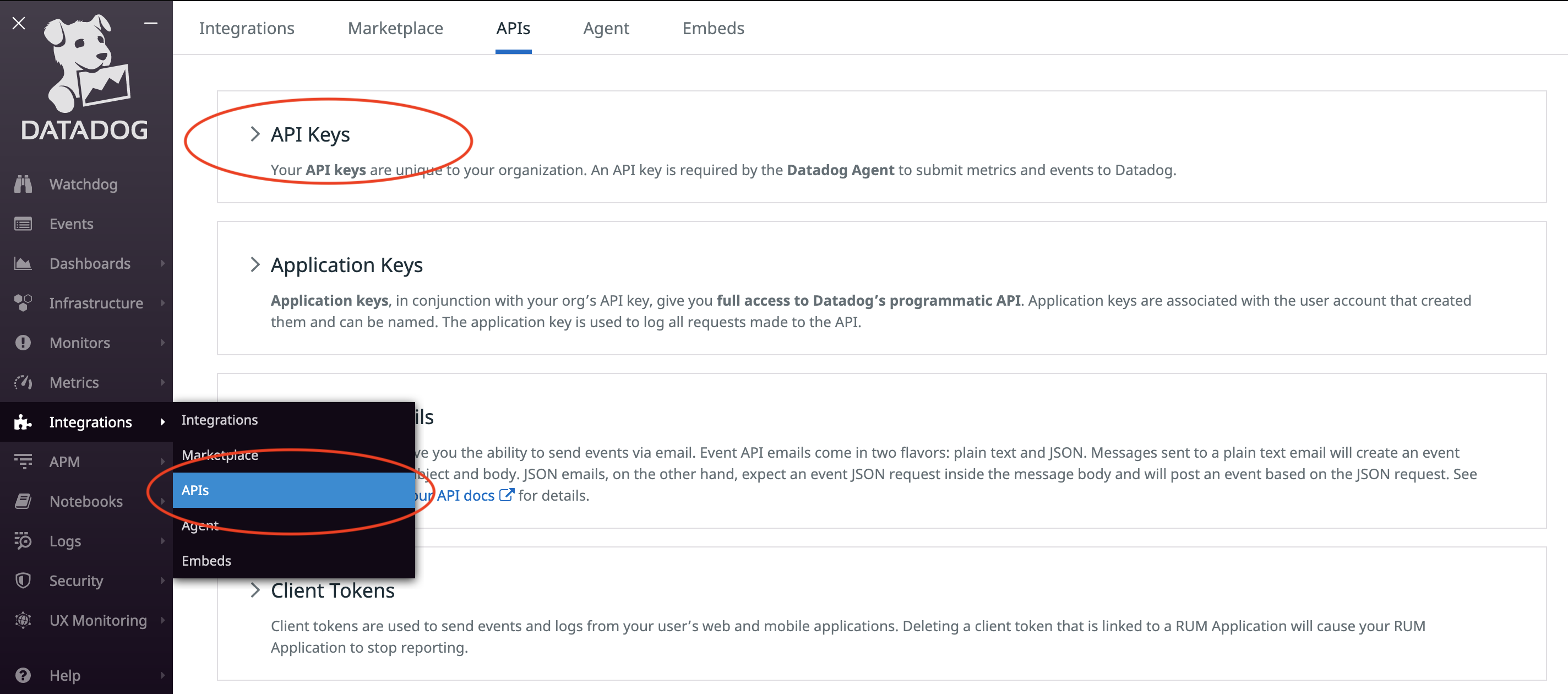Open the Help menu in sidebar

click(x=64, y=675)
